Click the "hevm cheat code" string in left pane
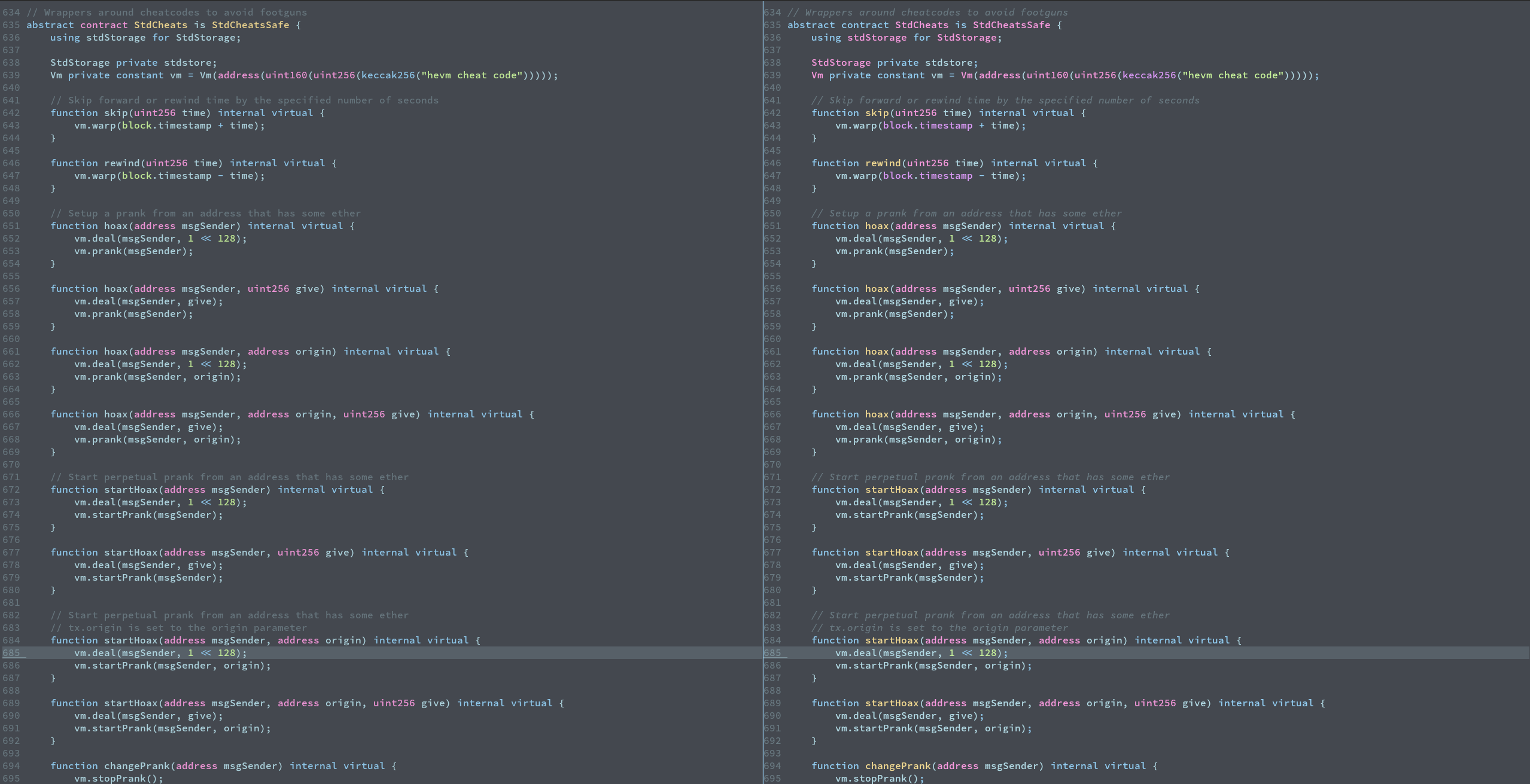This screenshot has height=784, width=1530. pyautogui.click(x=472, y=75)
